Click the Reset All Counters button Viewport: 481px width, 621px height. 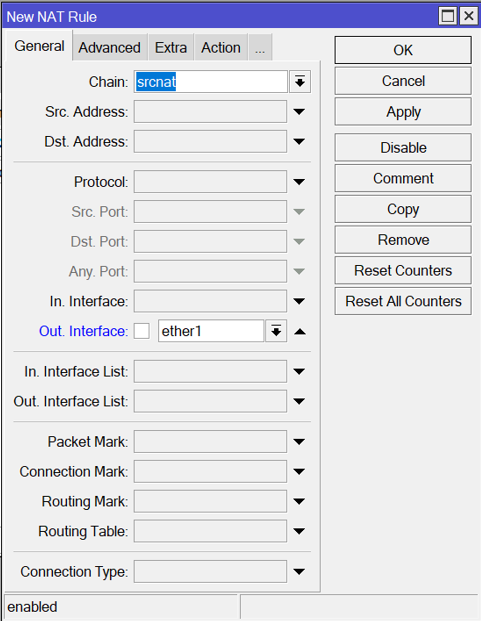pyautogui.click(x=403, y=301)
